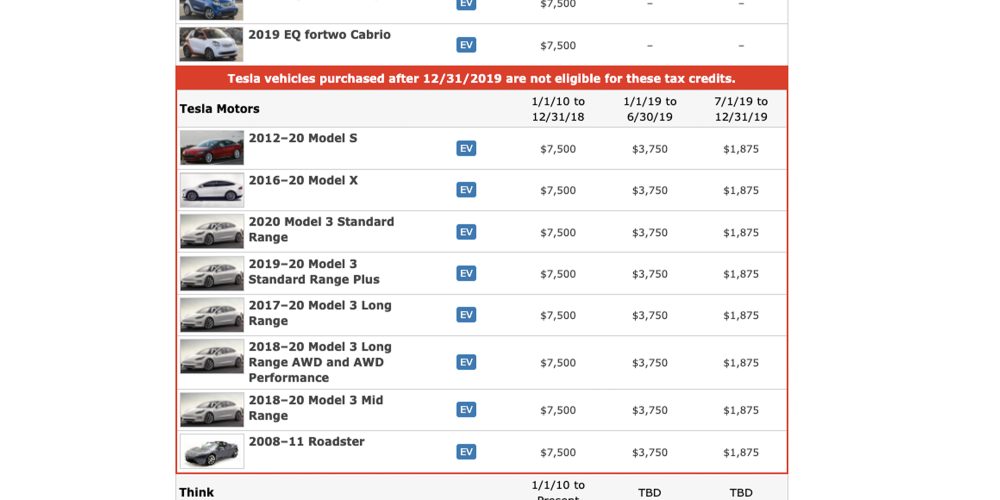Screen dimensions: 1000x500
Task: Open 2019–20 Model 3 Standard Range Plus link
Action: [313, 272]
